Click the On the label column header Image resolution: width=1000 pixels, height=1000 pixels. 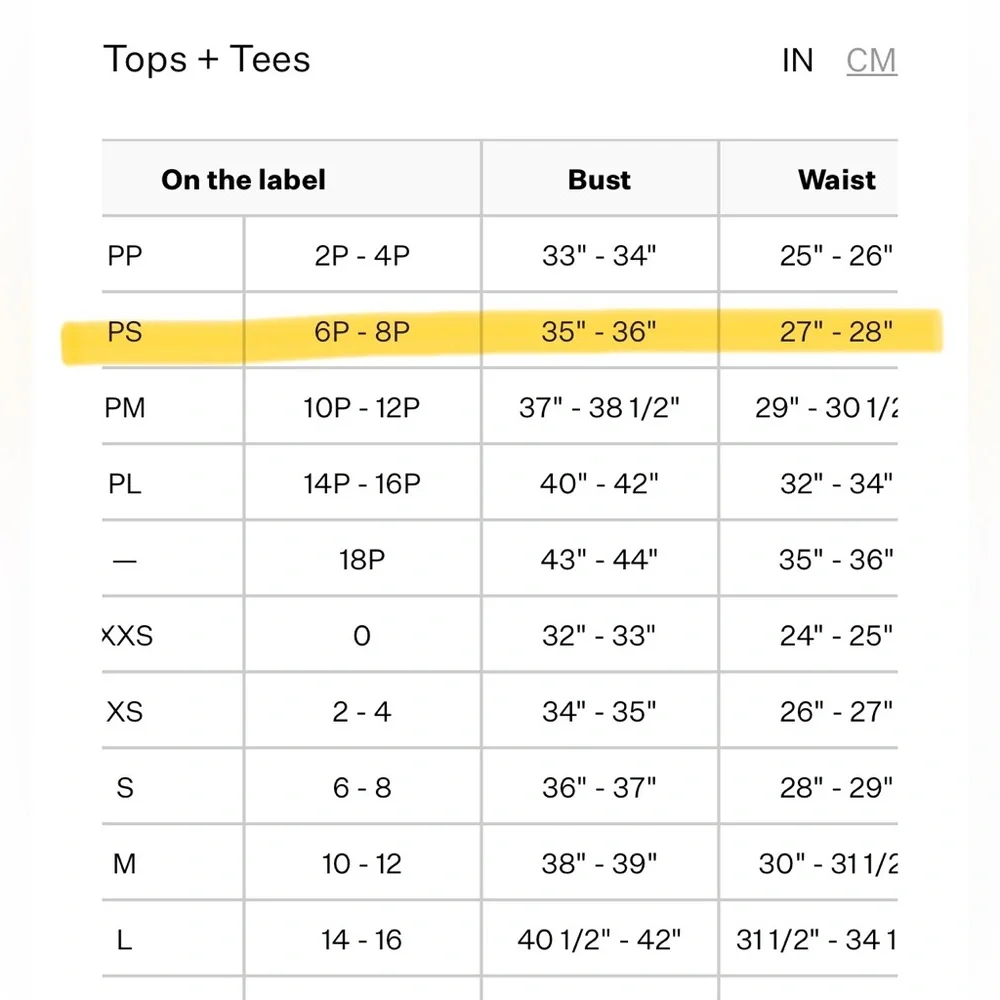click(243, 180)
